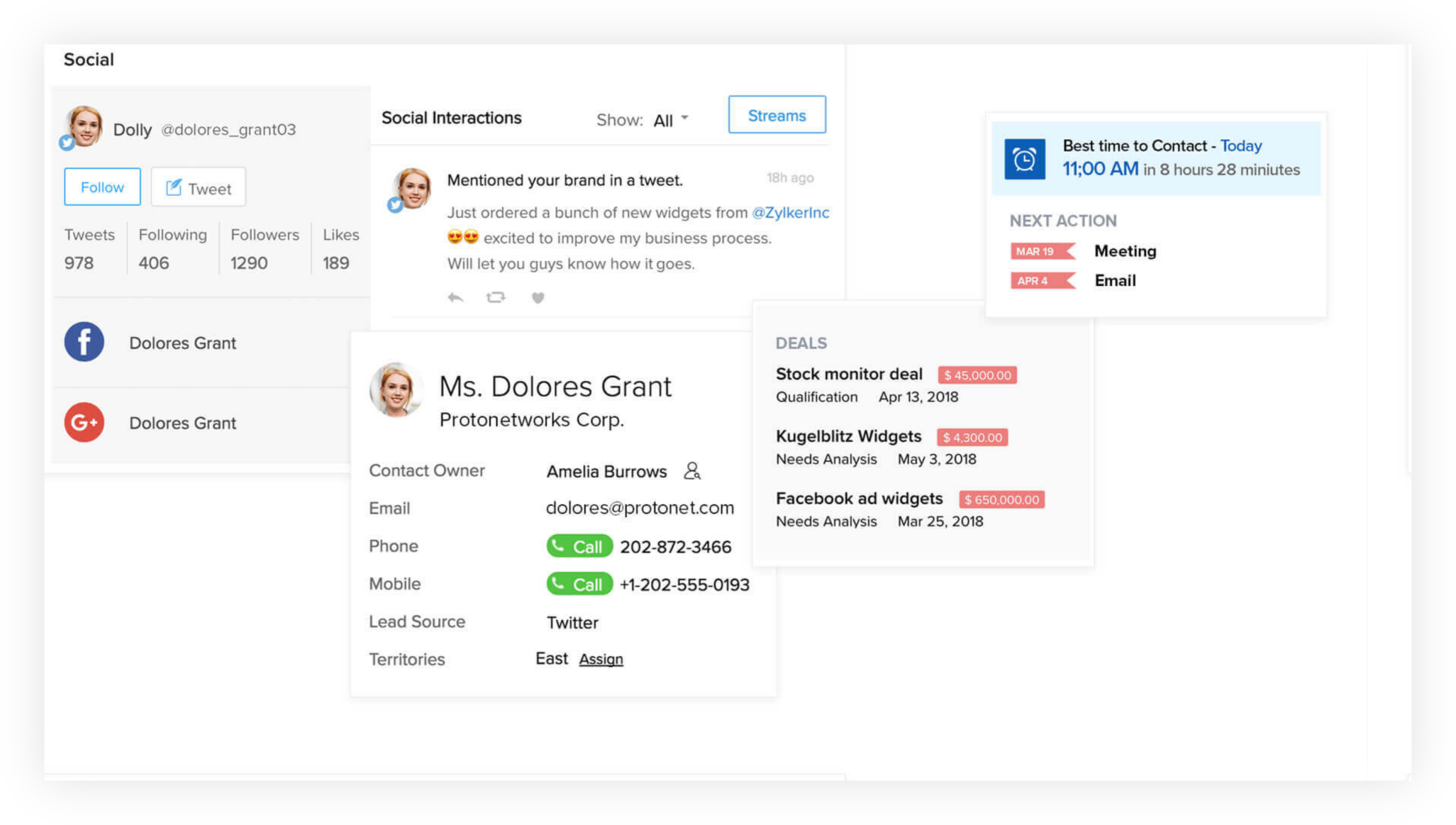Click the alarm clock best-time-to-contact icon
The height and width of the screenshot is (825, 1456).
(x=1024, y=159)
